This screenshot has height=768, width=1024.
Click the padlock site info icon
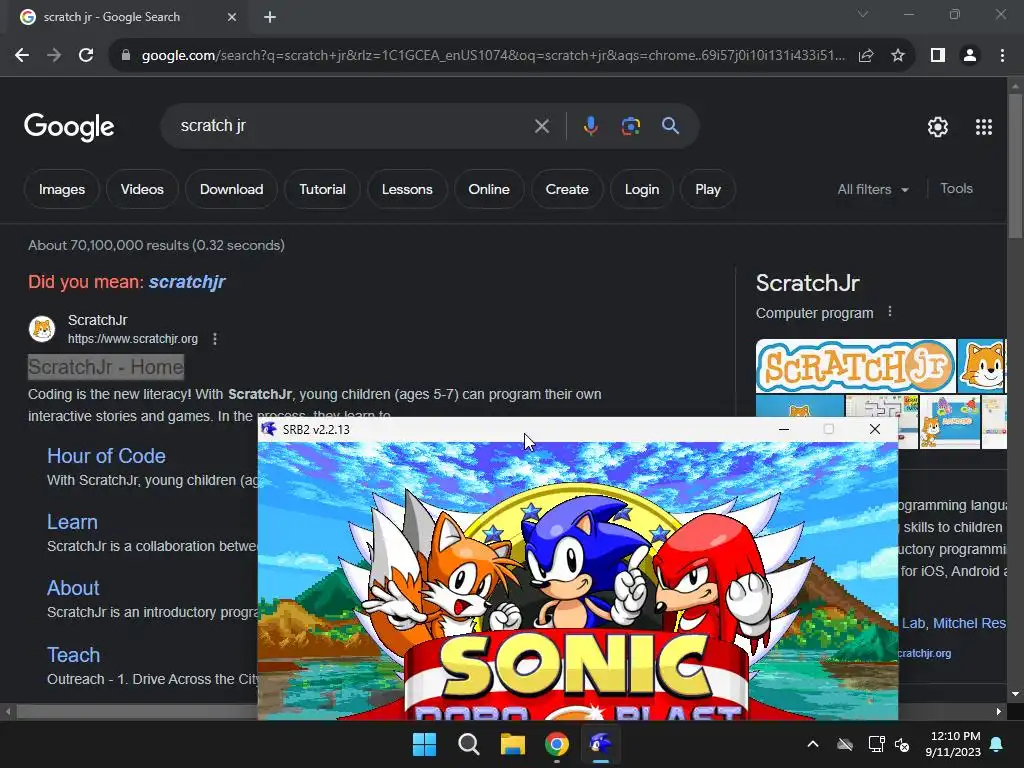[x=125, y=56]
